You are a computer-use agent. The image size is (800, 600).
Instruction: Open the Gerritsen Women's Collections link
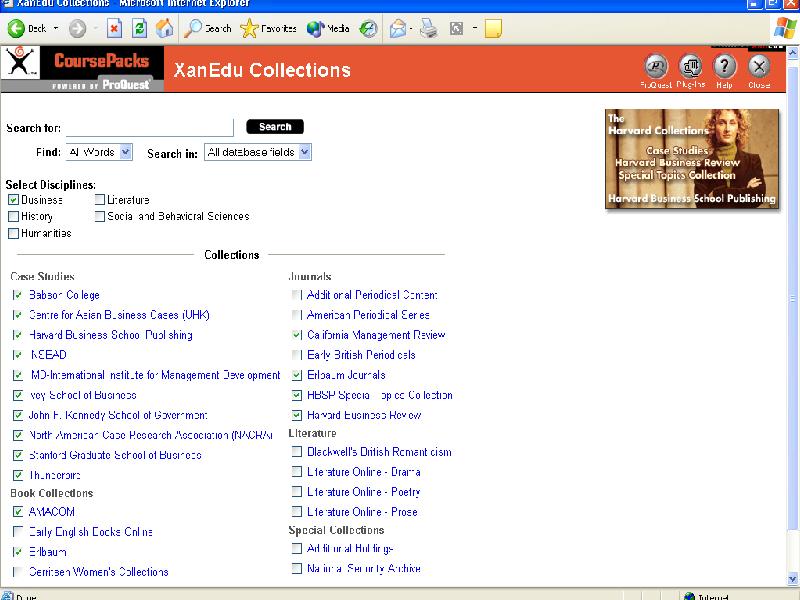[98, 572]
